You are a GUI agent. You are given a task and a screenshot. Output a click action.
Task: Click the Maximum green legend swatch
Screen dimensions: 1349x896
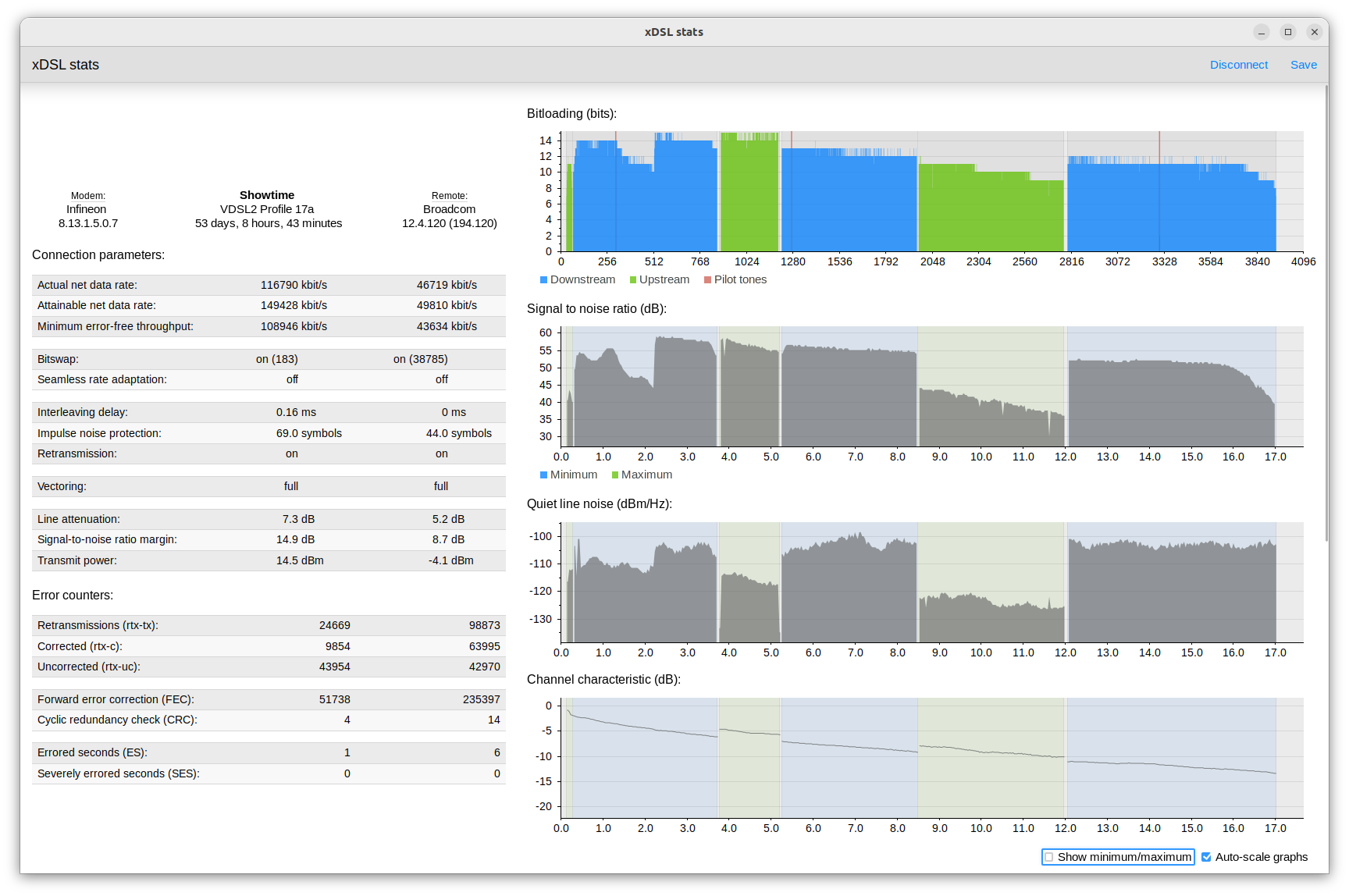(615, 475)
